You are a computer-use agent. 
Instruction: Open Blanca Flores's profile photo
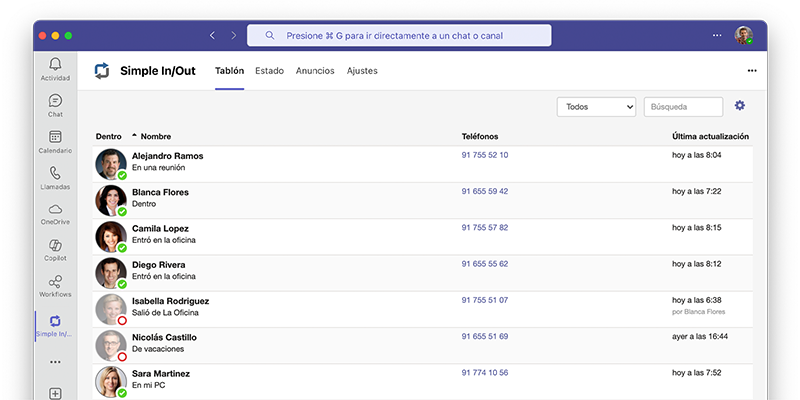[111, 200]
